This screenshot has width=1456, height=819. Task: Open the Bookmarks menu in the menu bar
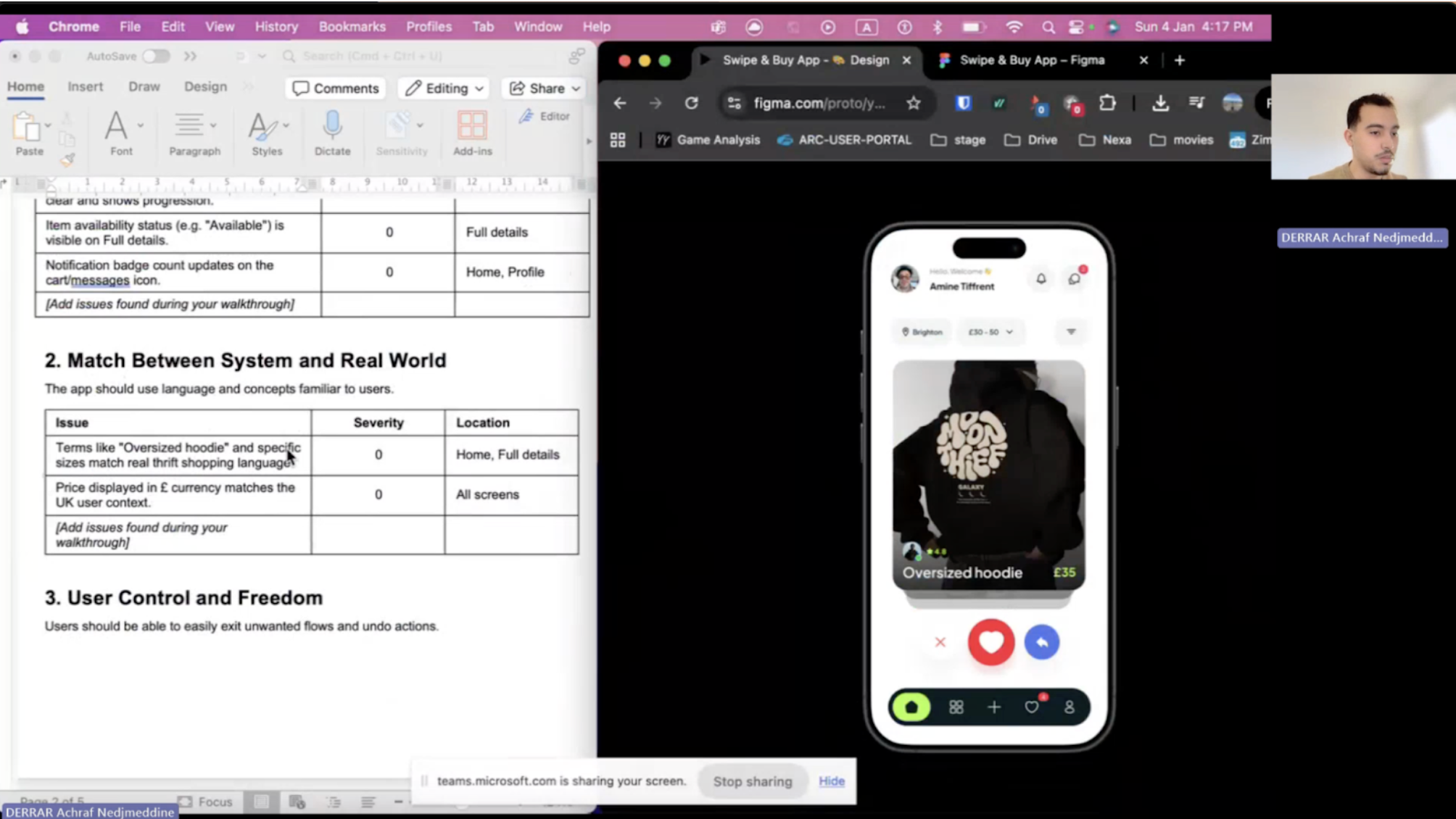tap(352, 27)
